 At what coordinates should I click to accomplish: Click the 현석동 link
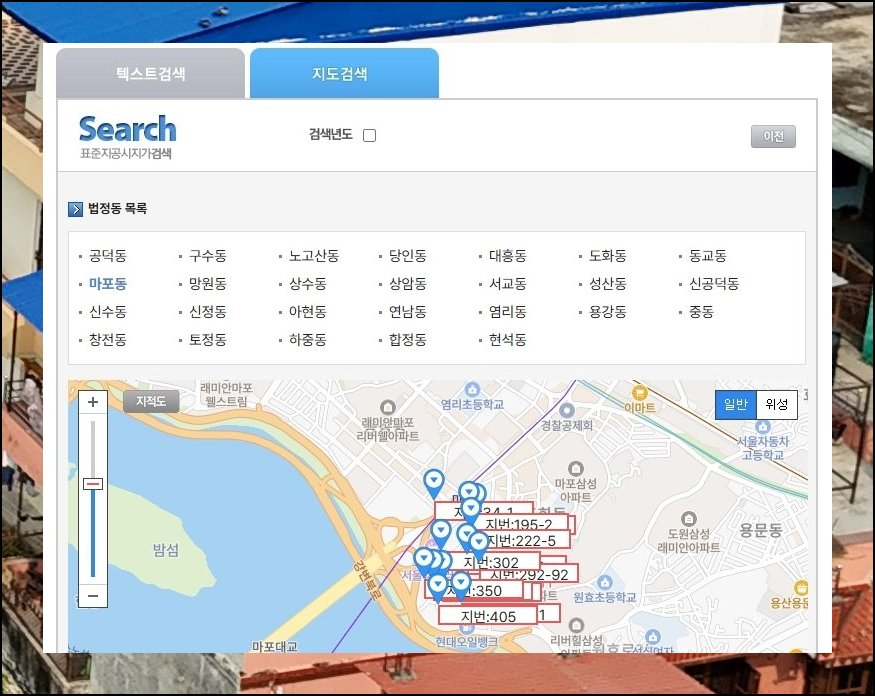507,340
